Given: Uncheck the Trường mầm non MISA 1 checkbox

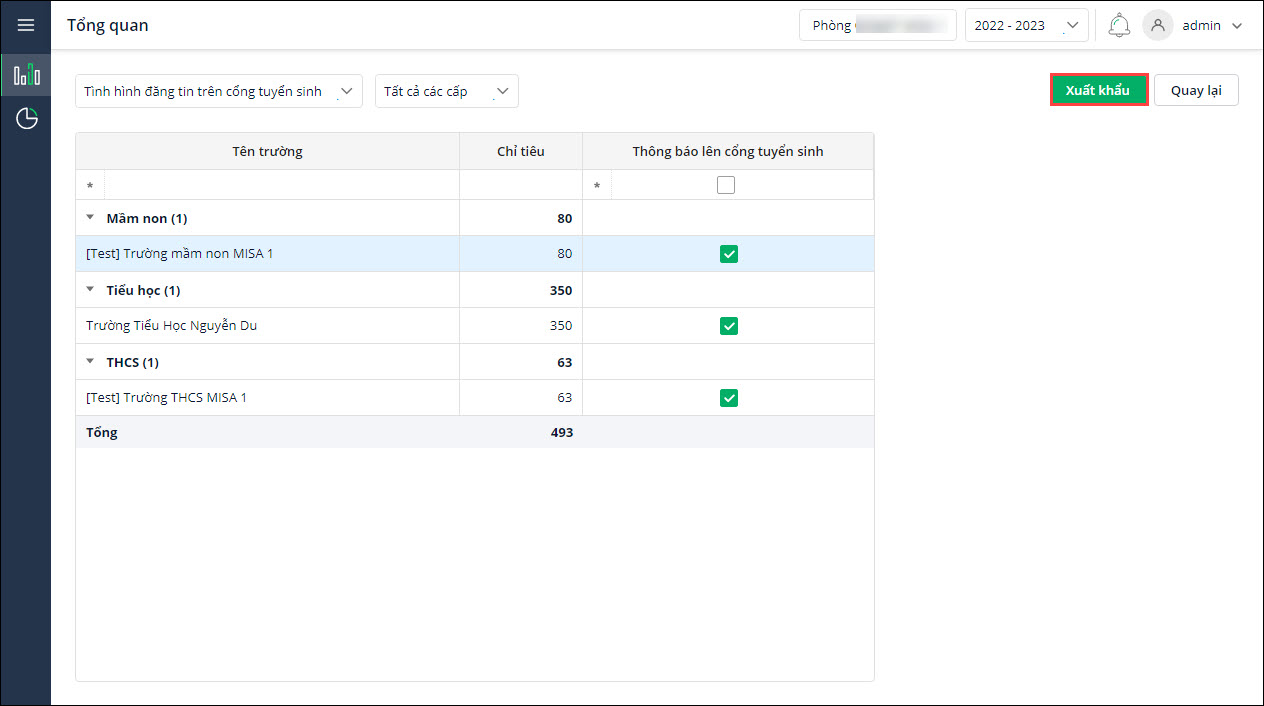Looking at the screenshot, I should tap(729, 254).
